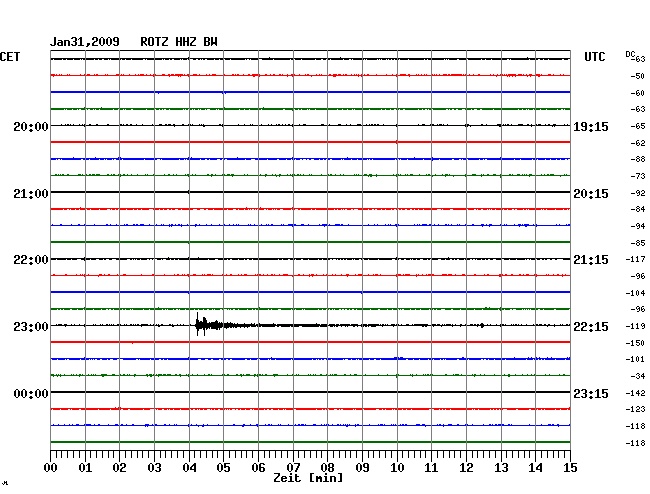Click the DC offset value -119
Viewport: 650px width, 494px height.
point(635,327)
